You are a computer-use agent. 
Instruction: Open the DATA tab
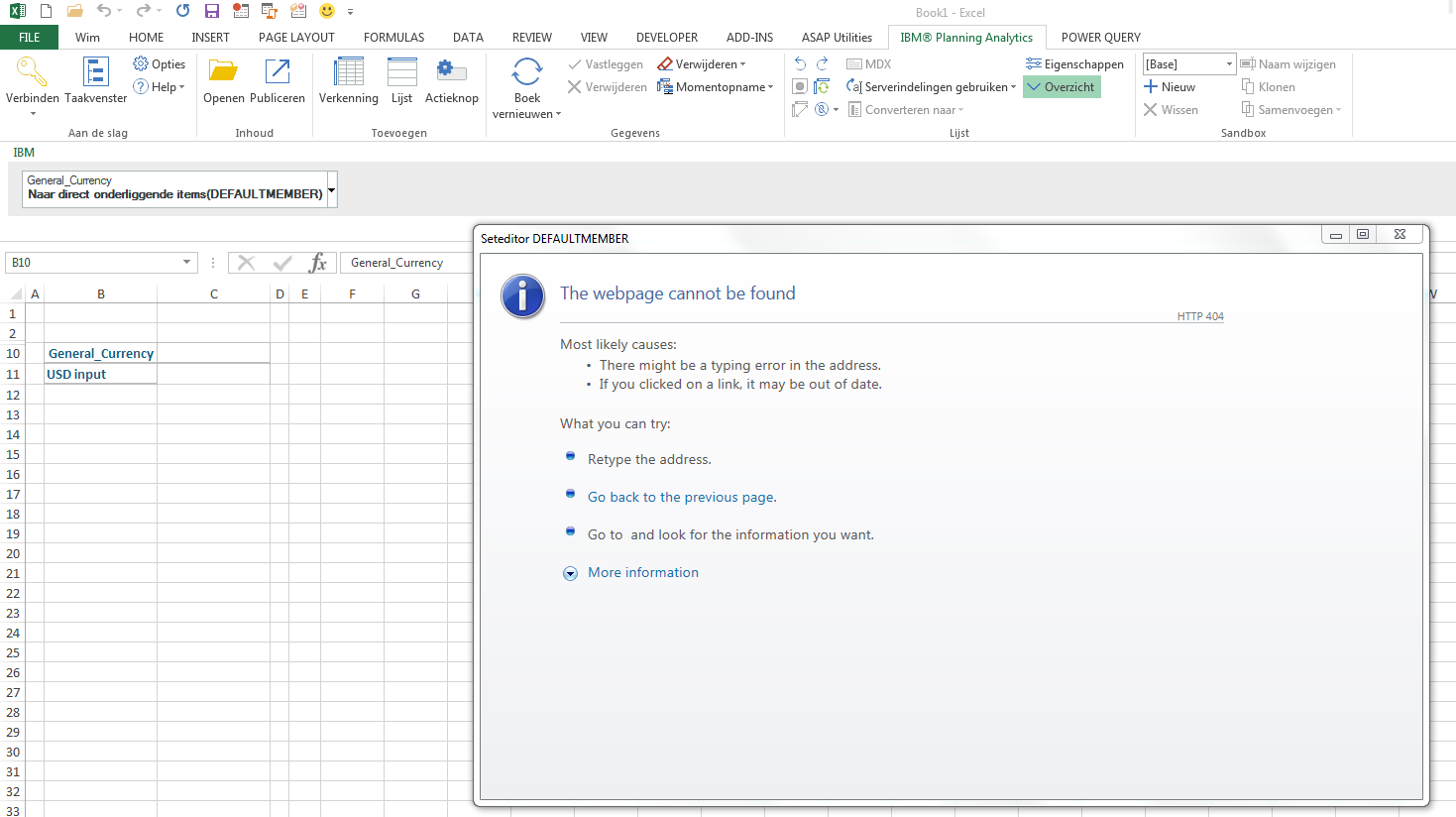point(468,38)
